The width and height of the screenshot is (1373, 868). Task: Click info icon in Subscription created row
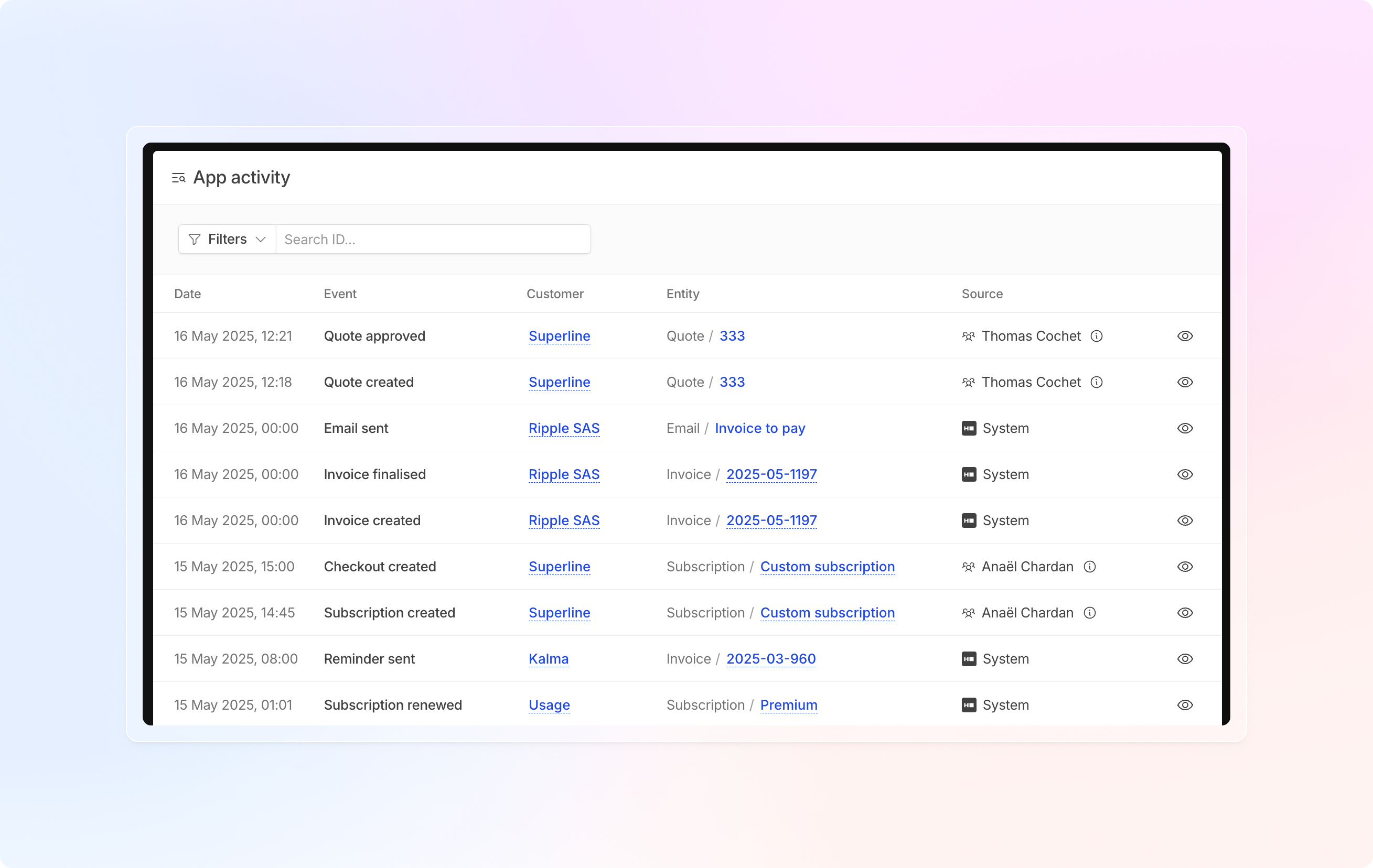tap(1090, 613)
